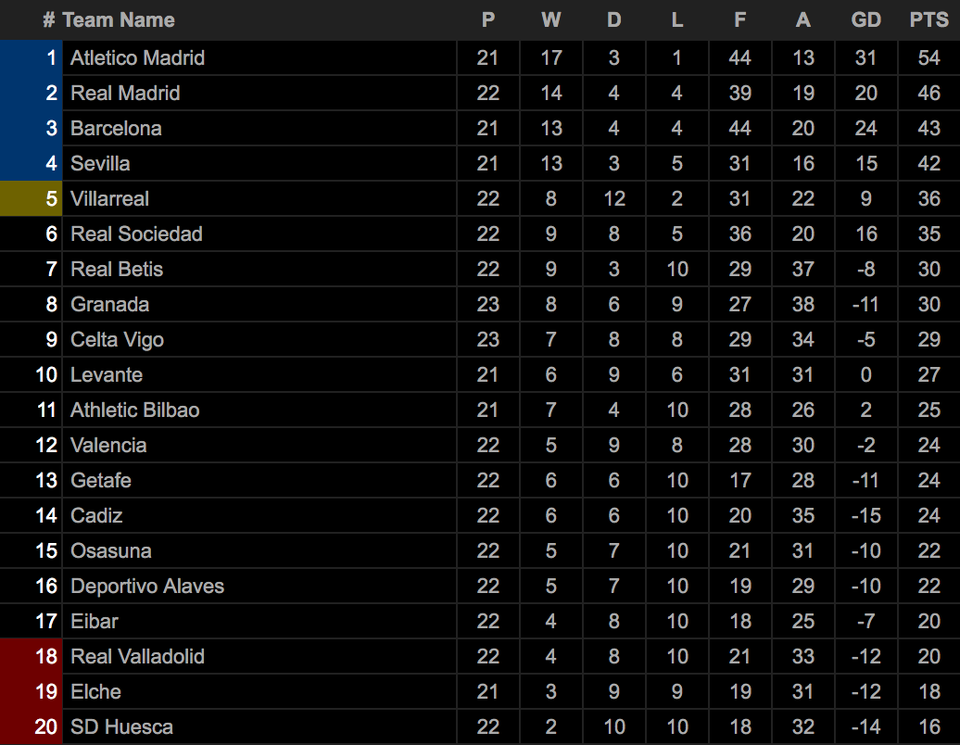This screenshot has height=745, width=960.
Task: Click the Celta Vigo team name
Action: (x=117, y=340)
